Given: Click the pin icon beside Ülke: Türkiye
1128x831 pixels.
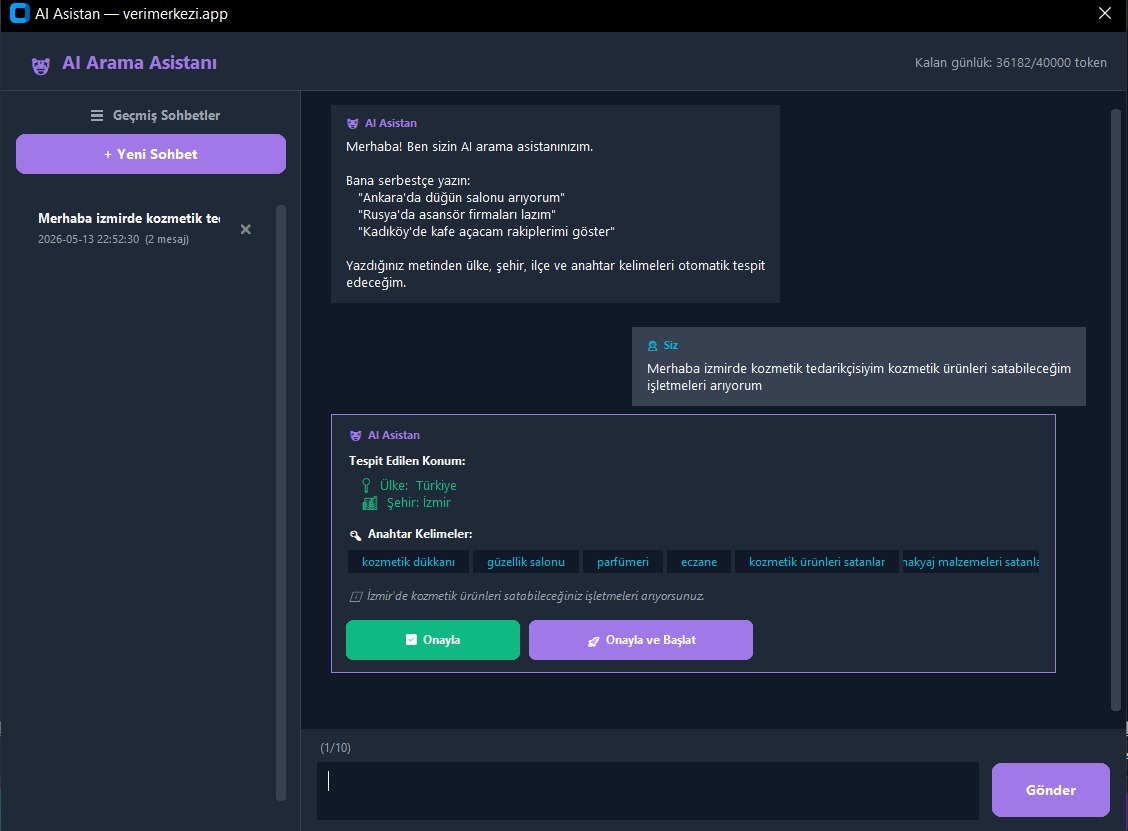Looking at the screenshot, I should tap(366, 486).
